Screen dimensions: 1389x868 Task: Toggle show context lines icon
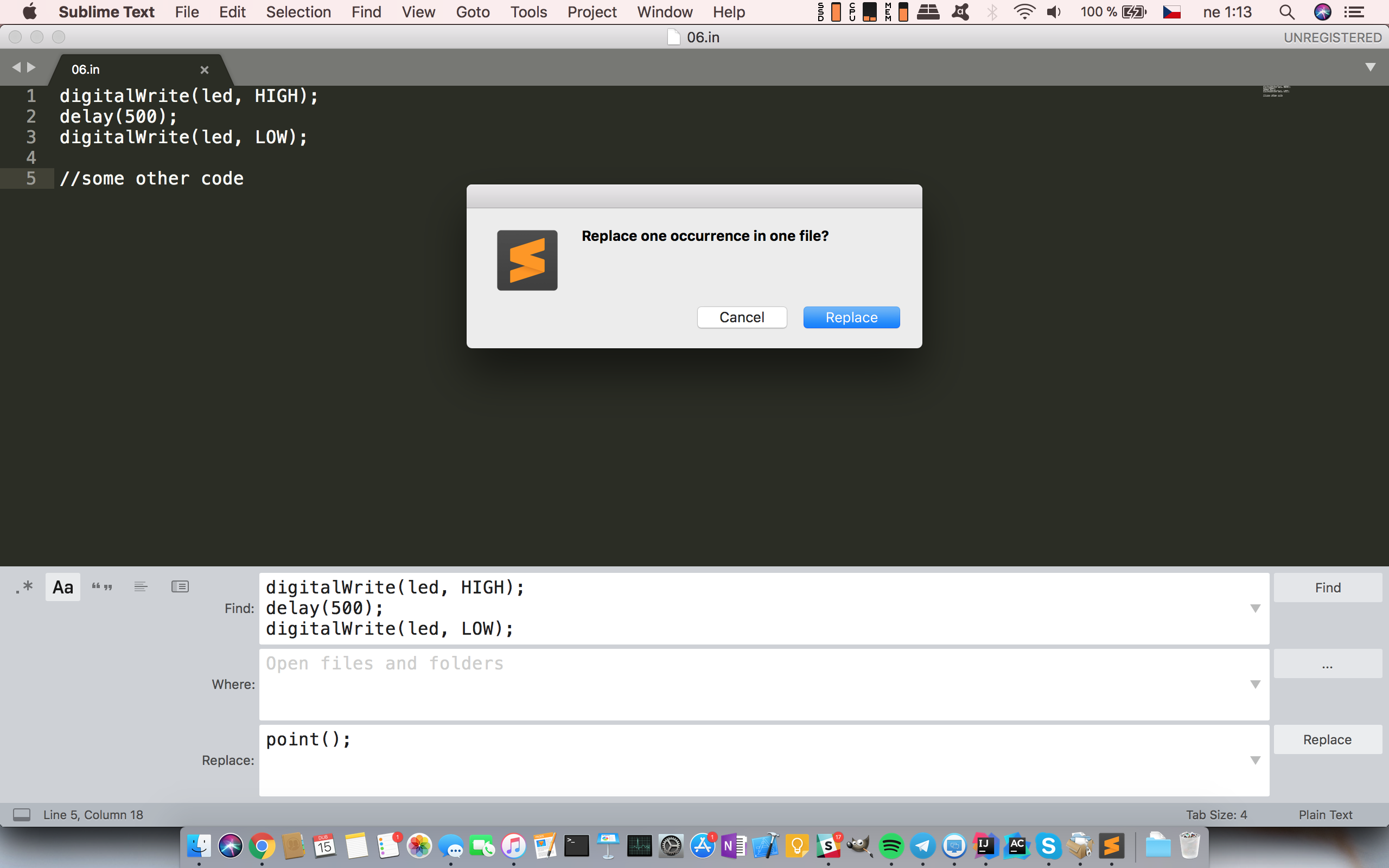click(141, 586)
